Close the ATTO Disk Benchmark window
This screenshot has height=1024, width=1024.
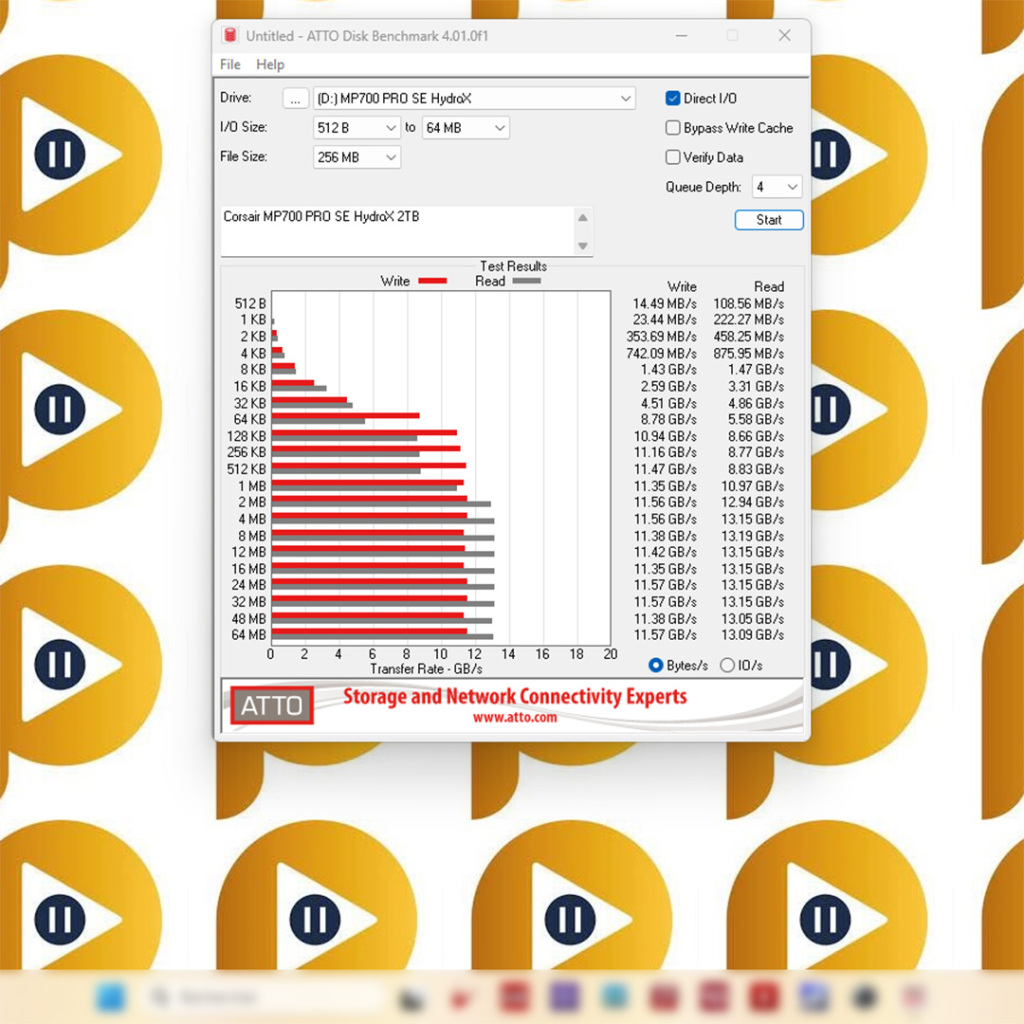(784, 36)
